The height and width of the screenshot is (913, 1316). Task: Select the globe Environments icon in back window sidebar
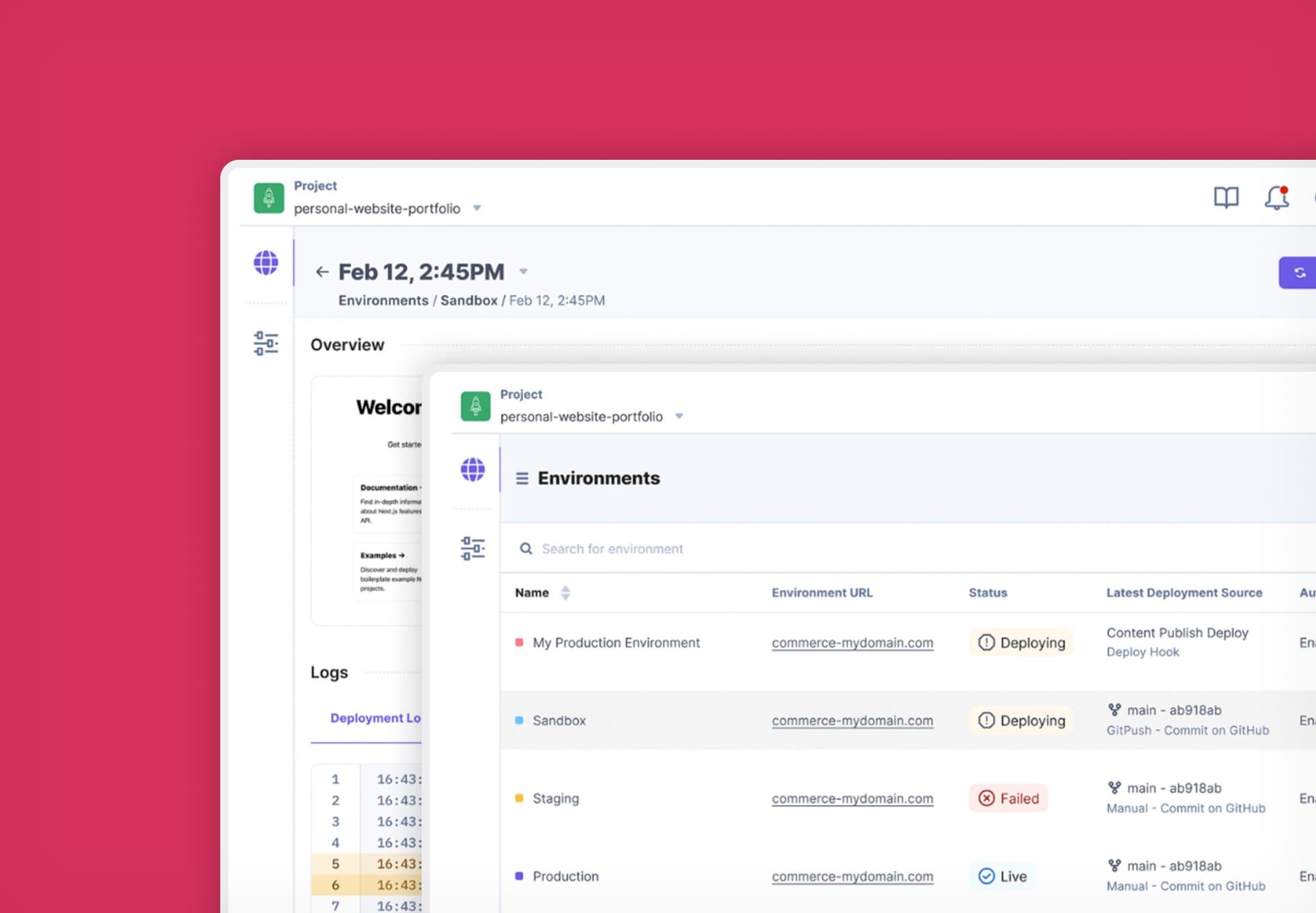[x=266, y=262]
